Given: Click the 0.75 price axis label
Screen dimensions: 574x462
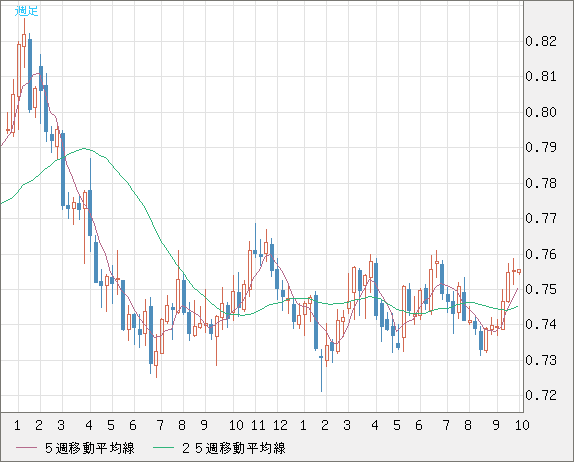Looking at the screenshot, I should coord(541,289).
